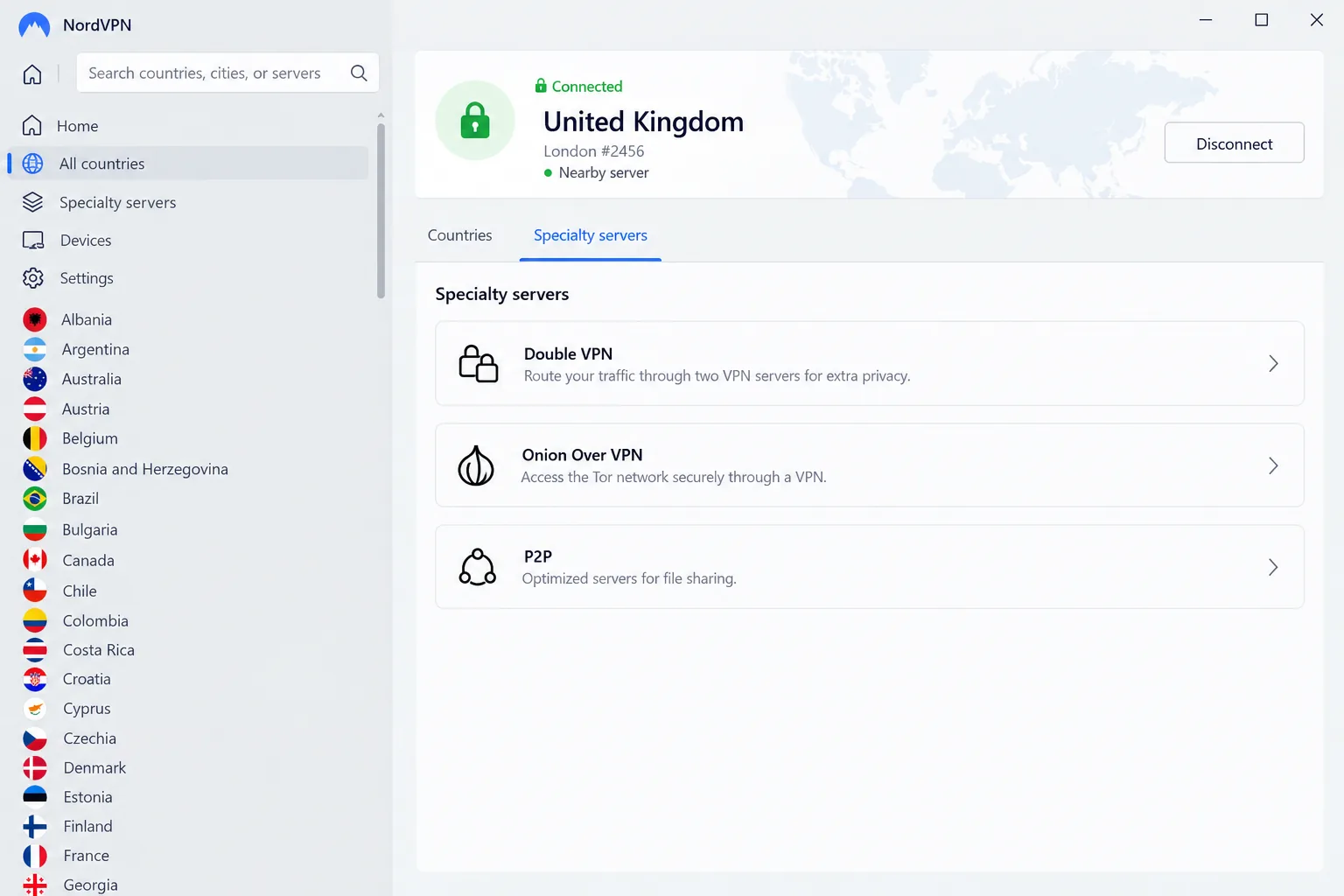Image resolution: width=1344 pixels, height=896 pixels.
Task: Click the home icon beside the search box
Action: (x=32, y=74)
